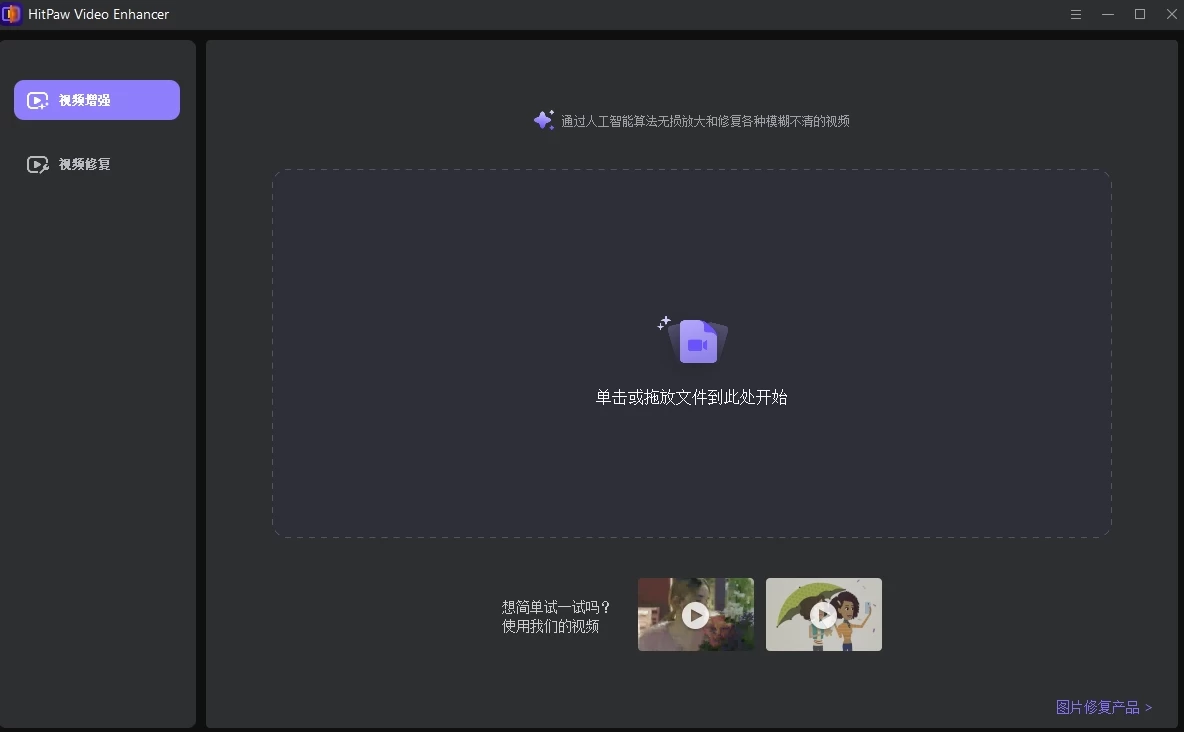1184x732 pixels.
Task: Close the HitPaw Video Enhancer window
Action: pyautogui.click(x=1171, y=14)
